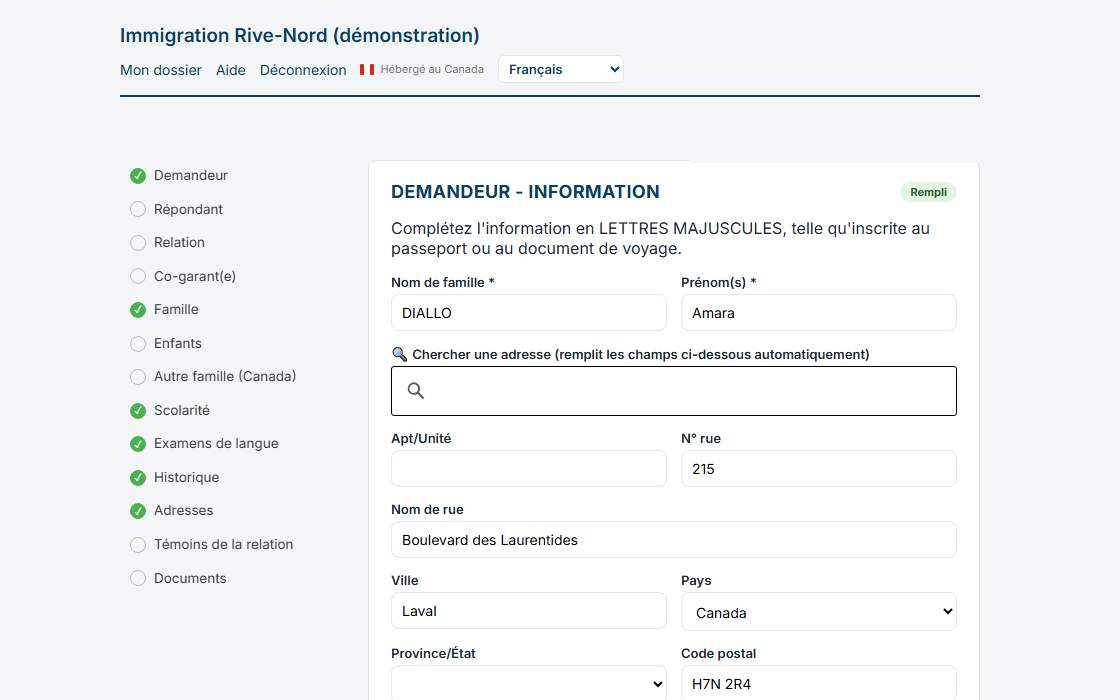Open Mon dossier in the top navigation
The image size is (1120, 700).
pyautogui.click(x=161, y=70)
